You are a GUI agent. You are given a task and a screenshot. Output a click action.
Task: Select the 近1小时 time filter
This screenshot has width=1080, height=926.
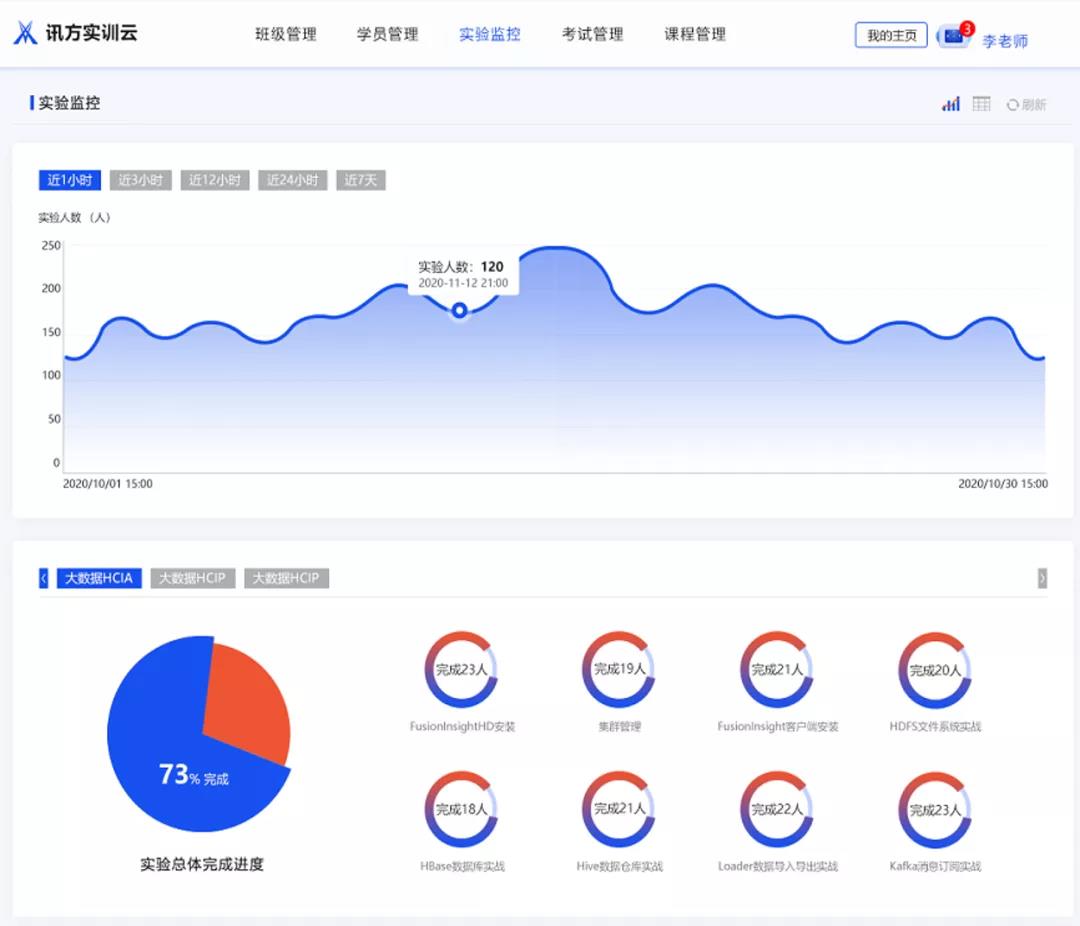(70, 180)
